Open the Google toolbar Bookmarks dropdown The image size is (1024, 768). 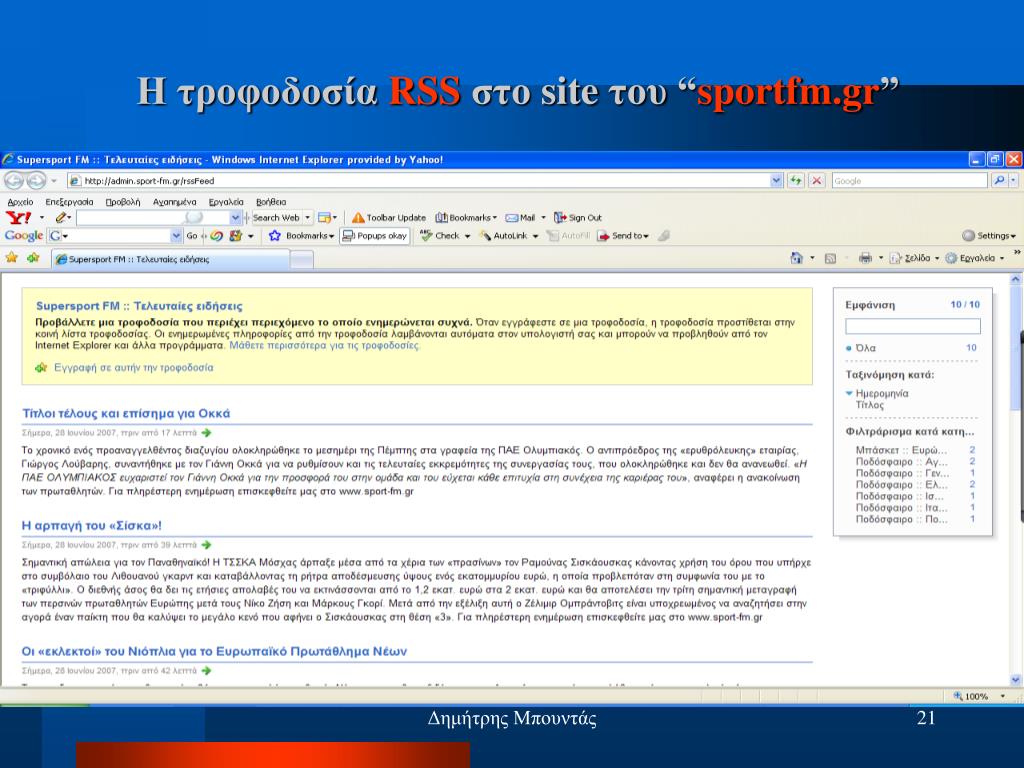[302, 236]
